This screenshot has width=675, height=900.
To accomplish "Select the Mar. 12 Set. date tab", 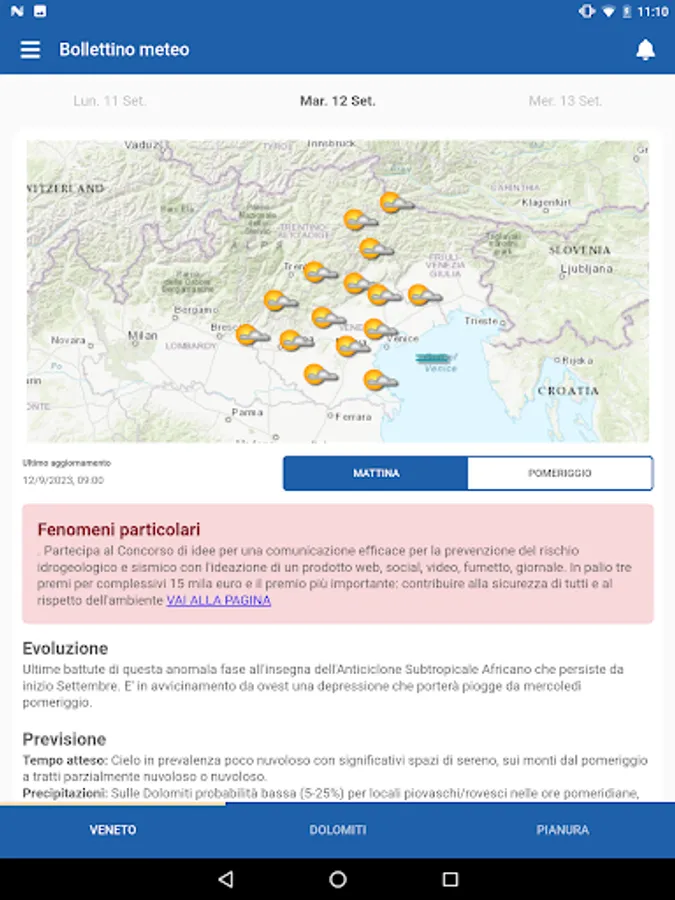I will pyautogui.click(x=338, y=101).
